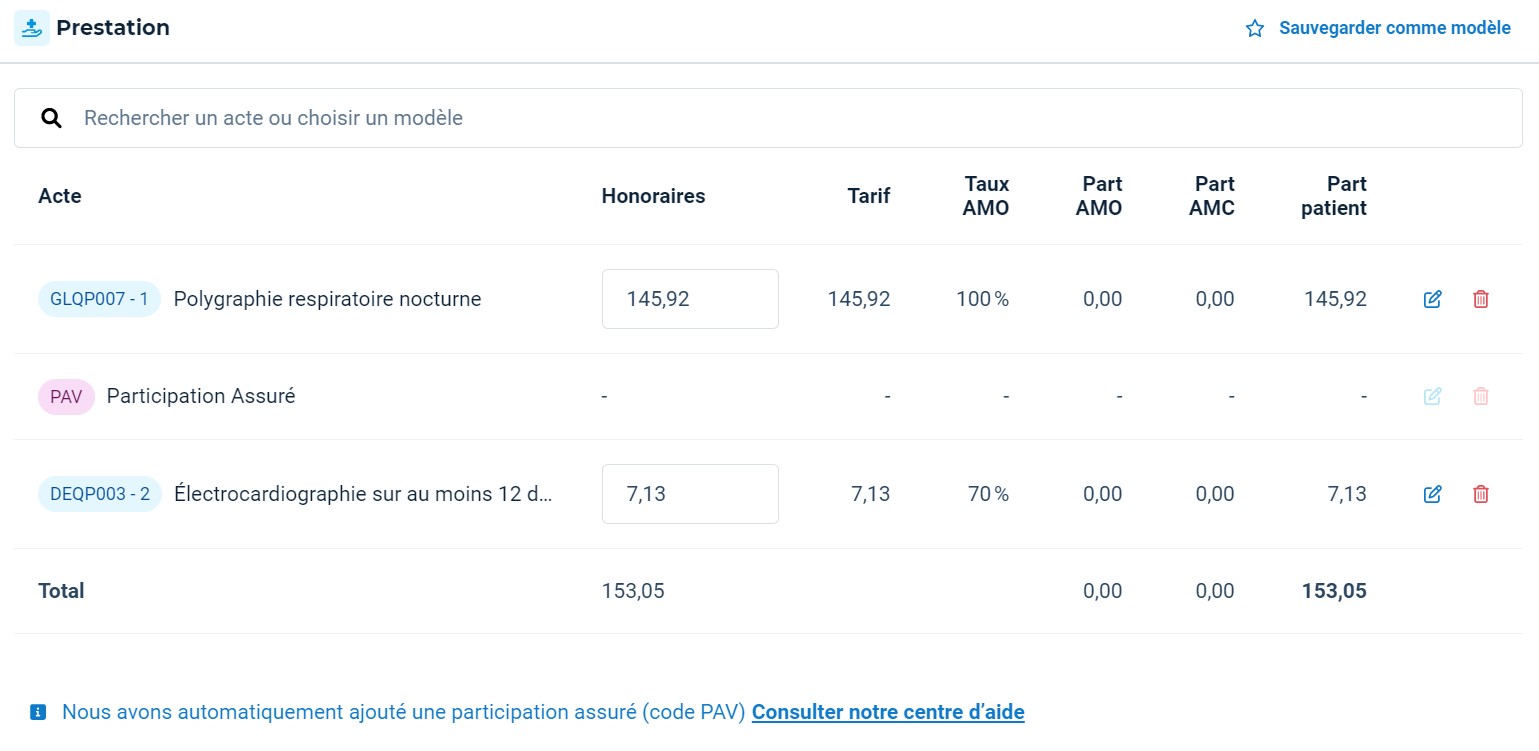Click the star icon beside Sauvegarder
This screenshot has width=1539, height=751.
click(x=1255, y=29)
